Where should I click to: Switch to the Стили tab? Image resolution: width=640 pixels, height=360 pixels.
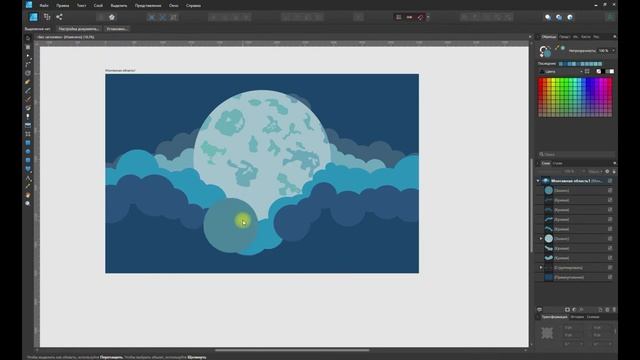point(558,163)
